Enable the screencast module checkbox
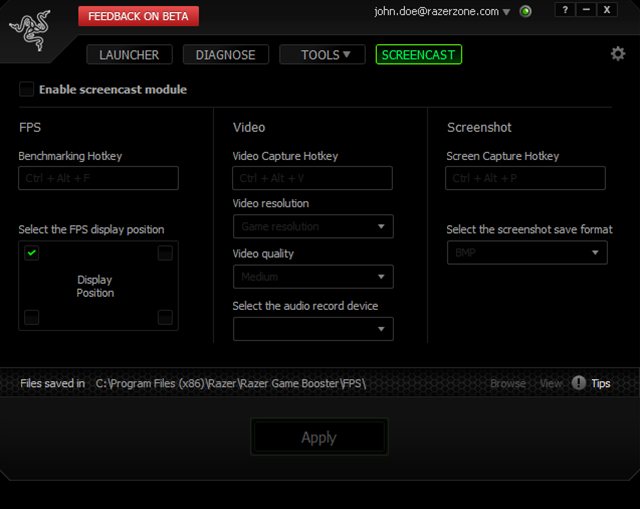This screenshot has width=640, height=509. (26, 90)
